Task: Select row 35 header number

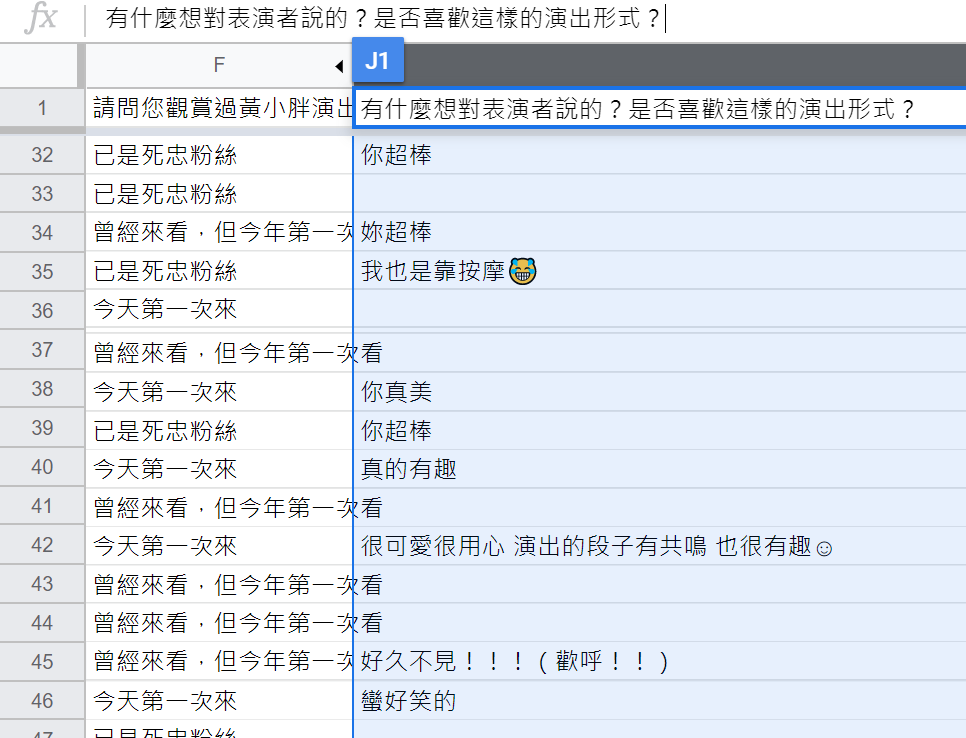Action: click(42, 271)
